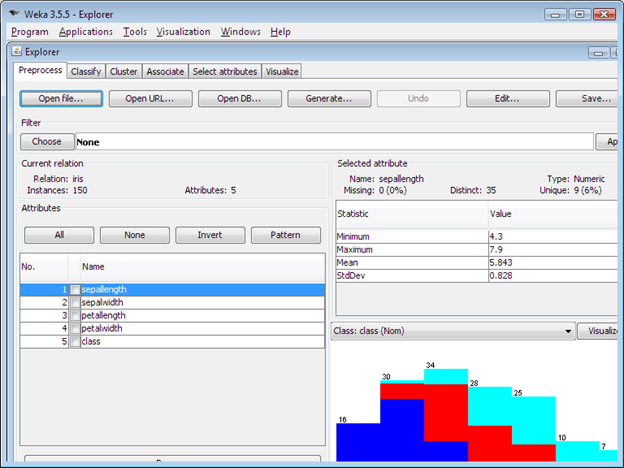The height and width of the screenshot is (468, 624).
Task: Minimize the inner Explorer window
Action: point(598,53)
